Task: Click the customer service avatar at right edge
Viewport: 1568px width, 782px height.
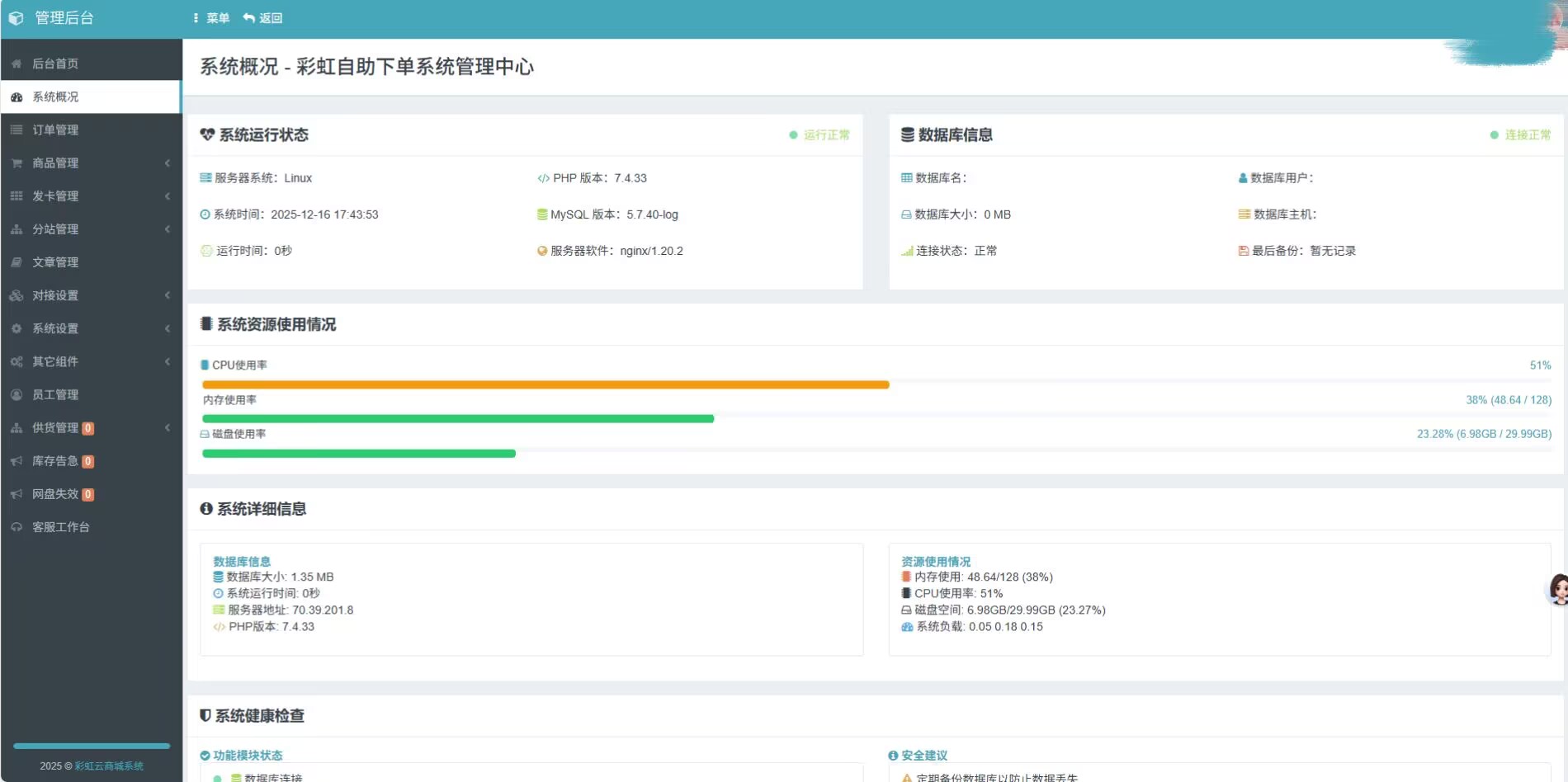Action: coord(1557,590)
